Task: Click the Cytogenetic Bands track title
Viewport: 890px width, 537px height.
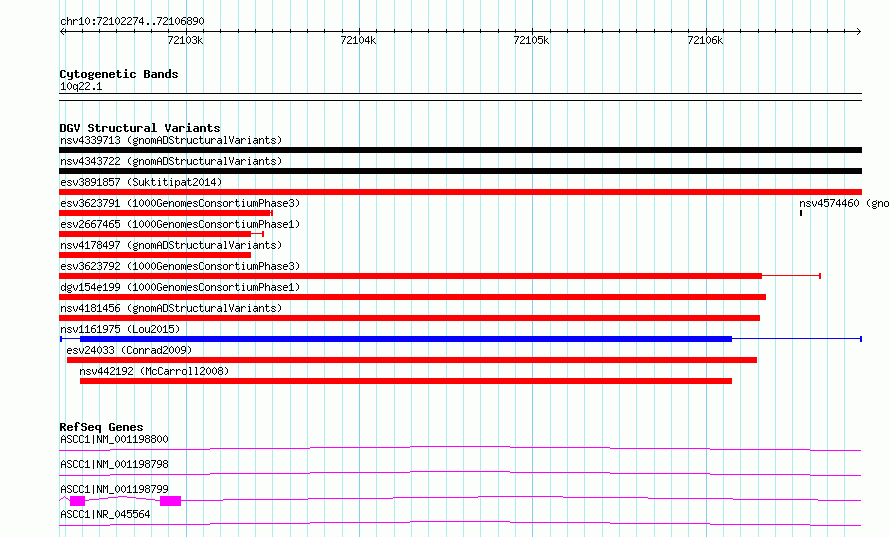Action: pyautogui.click(x=119, y=74)
